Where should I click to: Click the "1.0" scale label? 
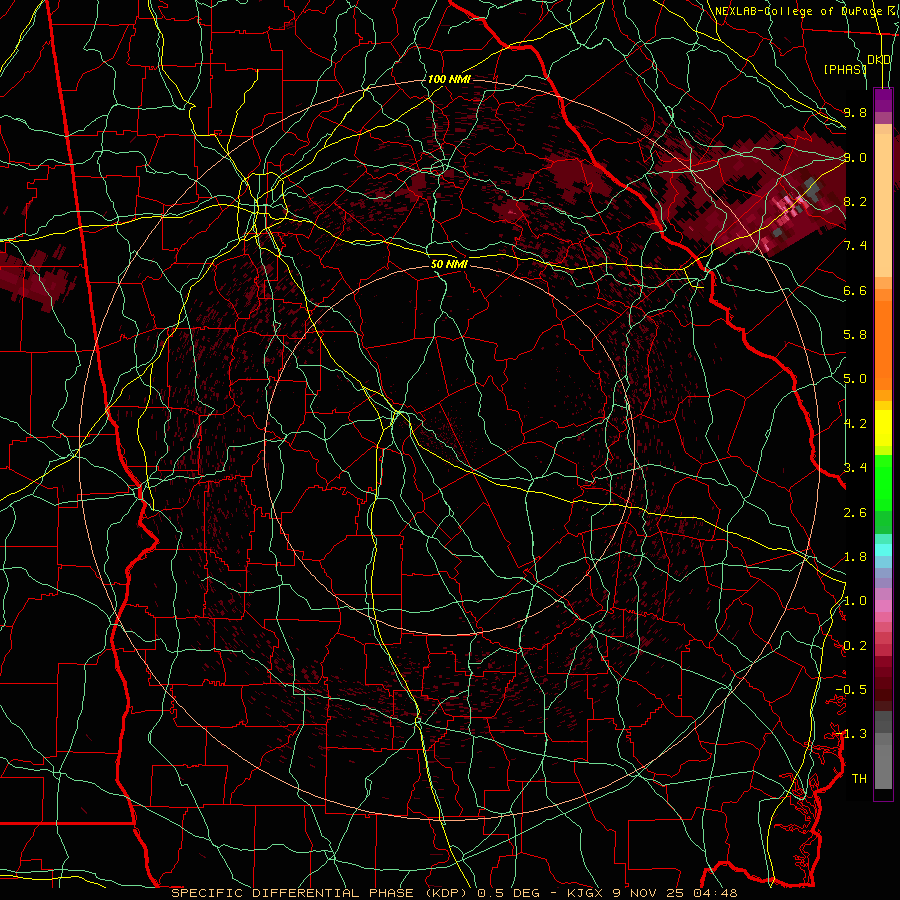[x=855, y=601]
